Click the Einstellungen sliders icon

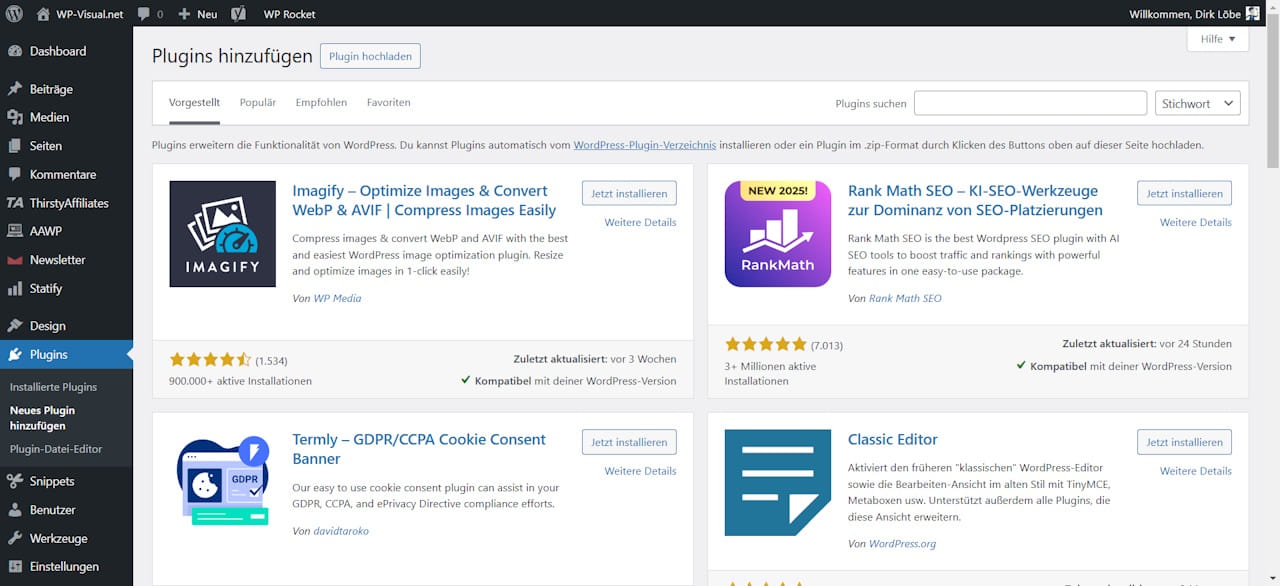pos(15,567)
